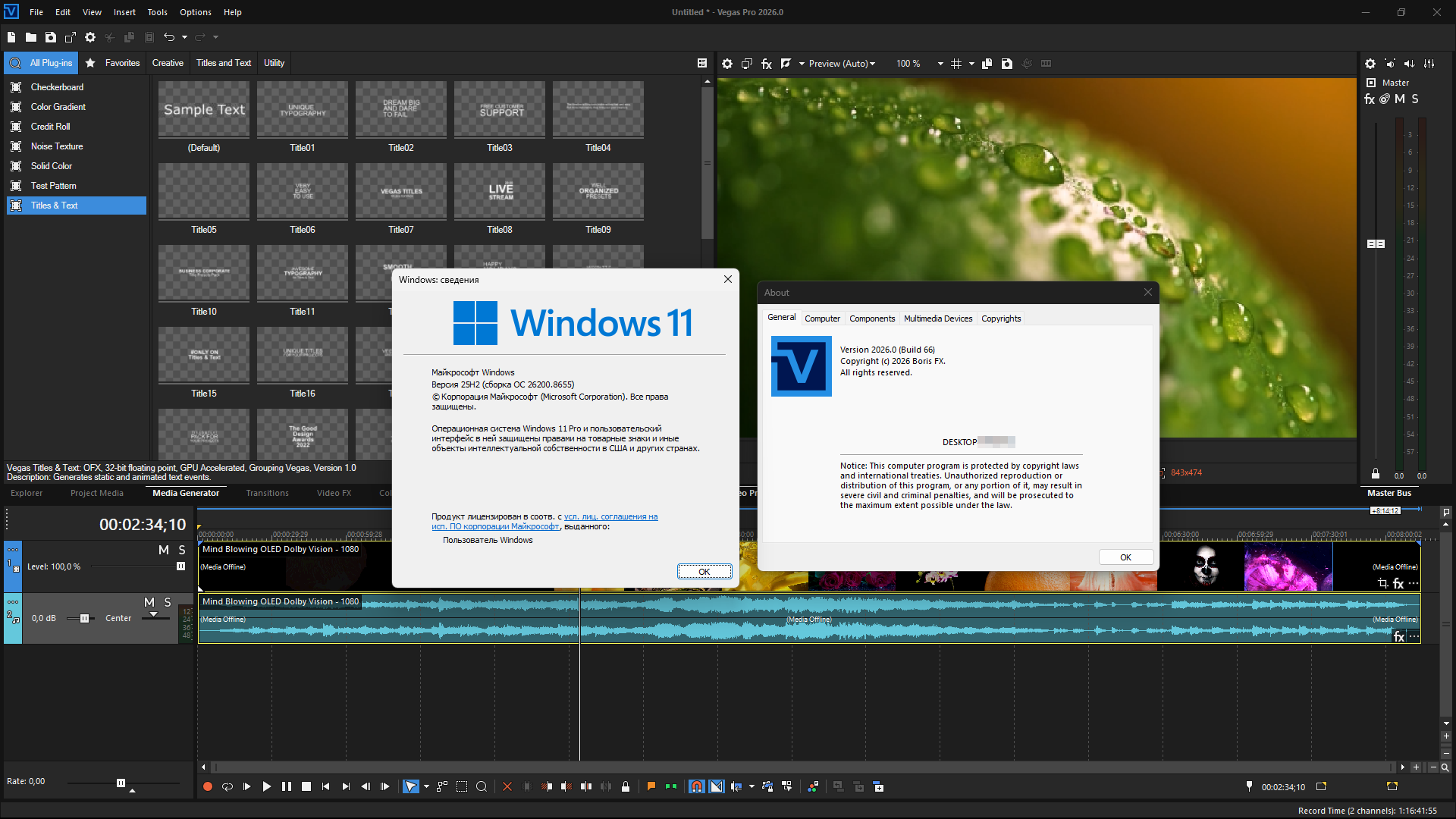Save the project using the main toolbar
This screenshot has height=819, width=1456.
tap(51, 37)
